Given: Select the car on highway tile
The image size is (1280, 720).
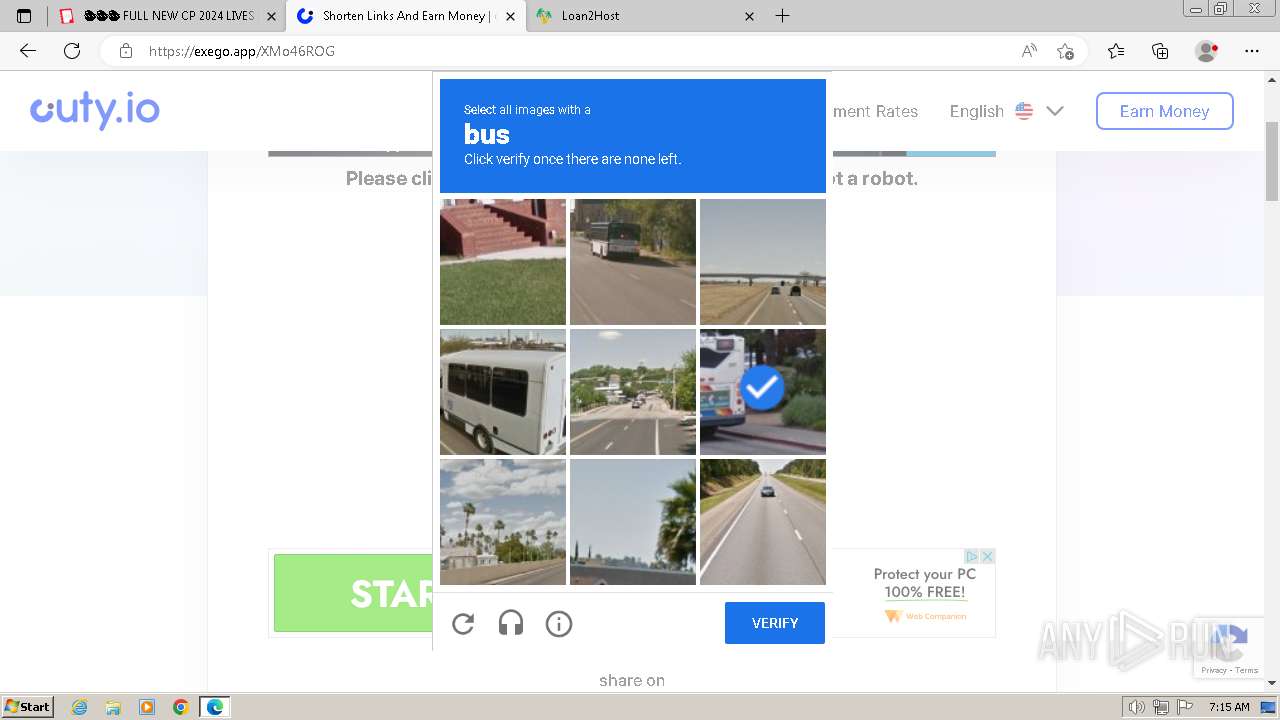Looking at the screenshot, I should coord(763,522).
